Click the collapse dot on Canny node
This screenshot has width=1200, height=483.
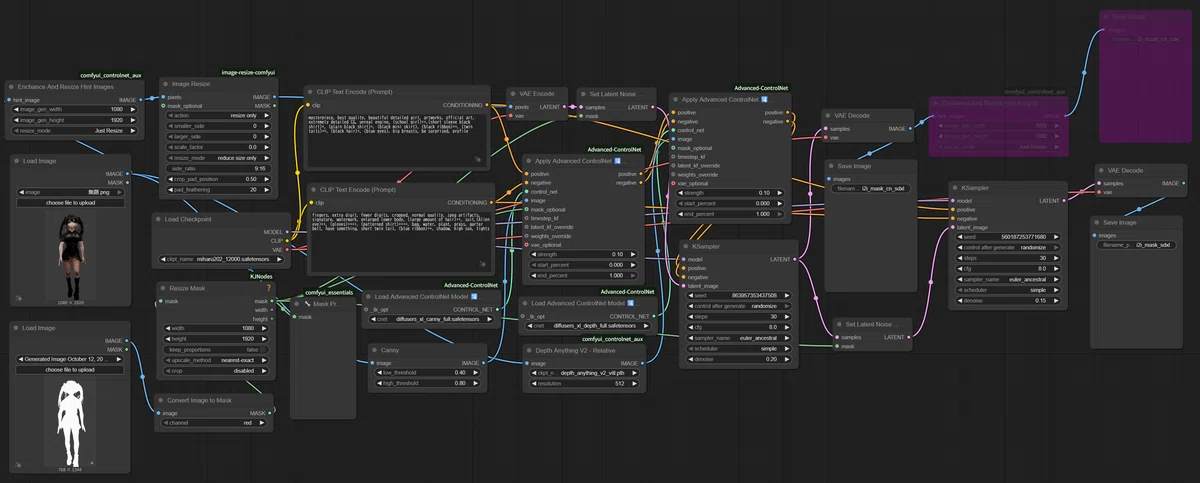click(x=374, y=350)
